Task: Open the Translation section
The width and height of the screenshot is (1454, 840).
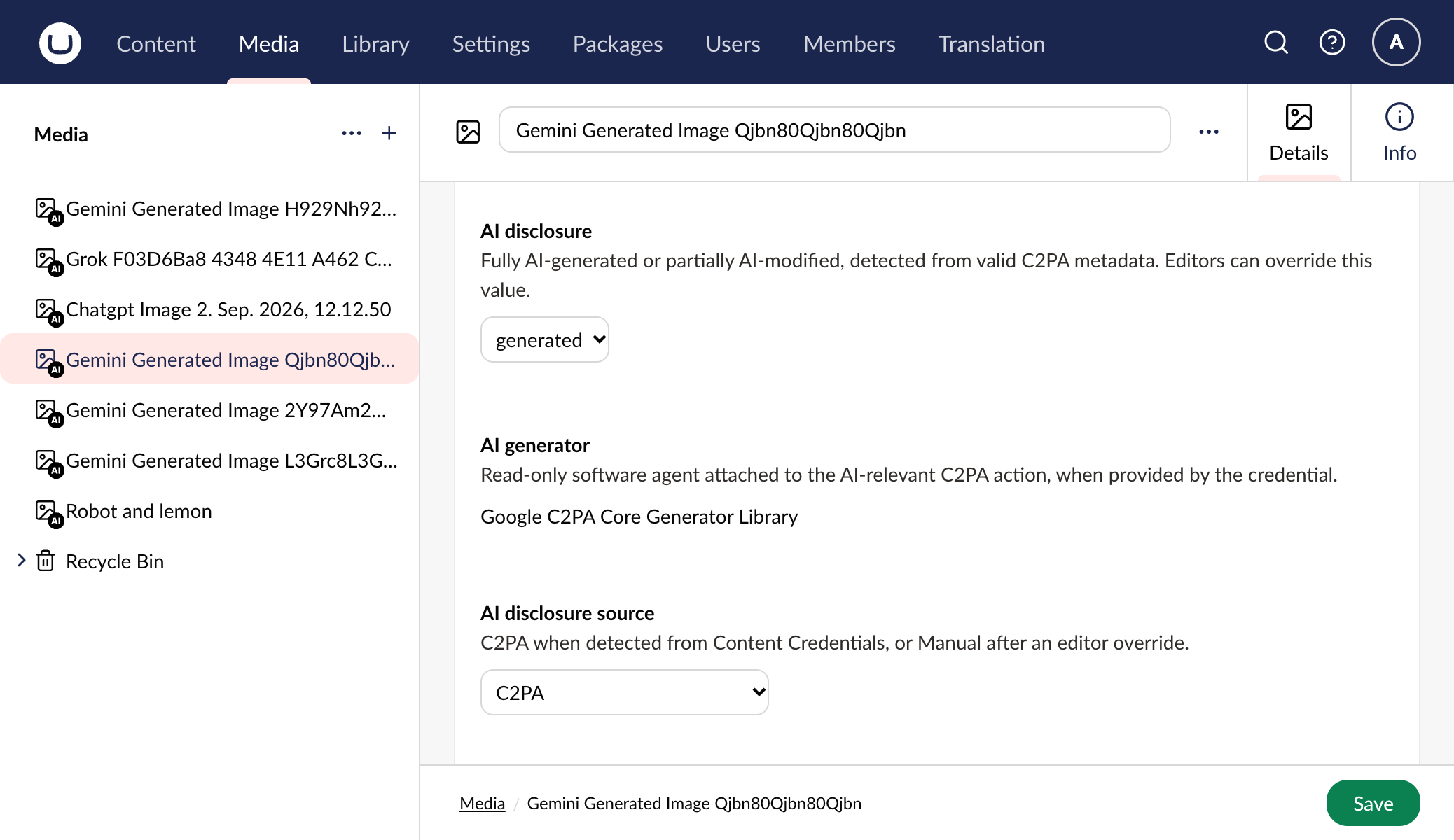Action: coord(991,43)
